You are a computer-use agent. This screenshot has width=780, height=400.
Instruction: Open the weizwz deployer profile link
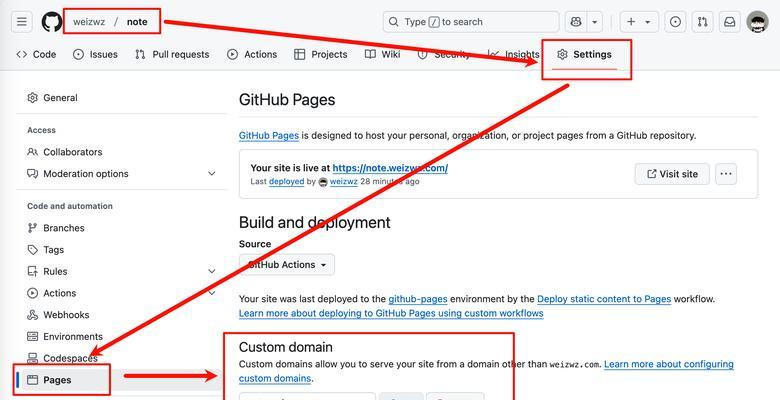pos(344,182)
